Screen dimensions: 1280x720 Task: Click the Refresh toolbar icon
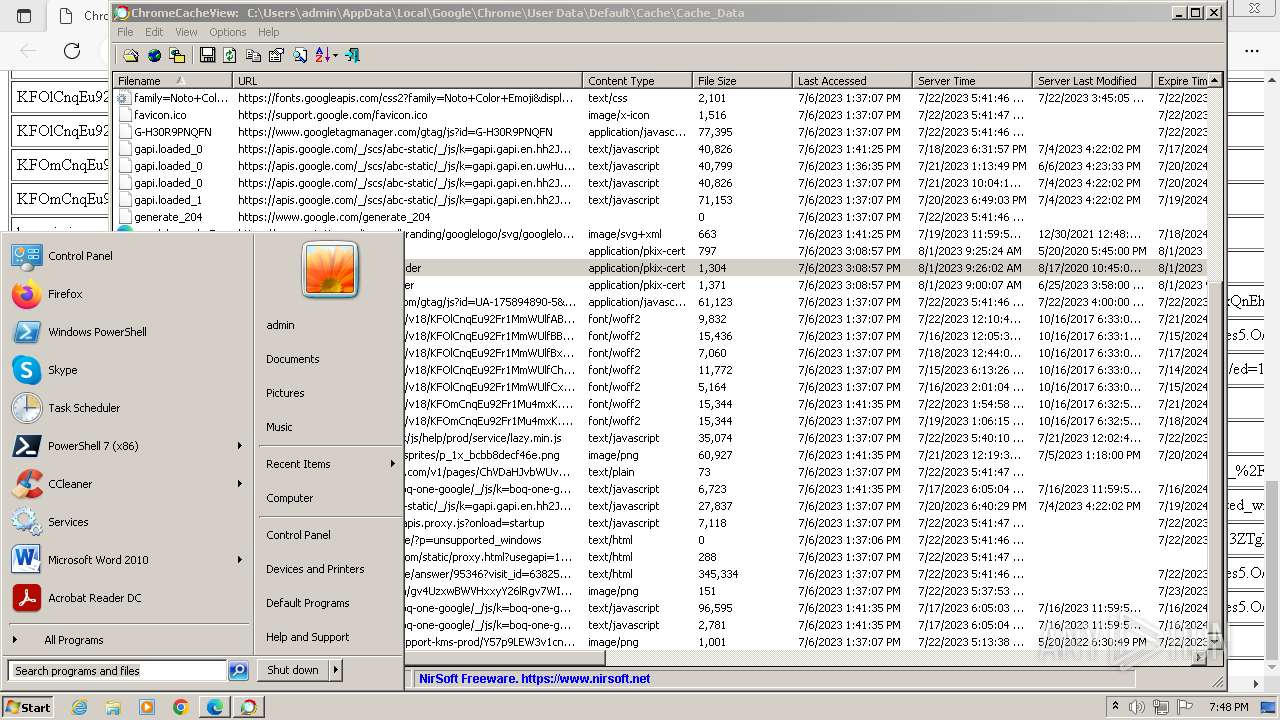pos(230,56)
